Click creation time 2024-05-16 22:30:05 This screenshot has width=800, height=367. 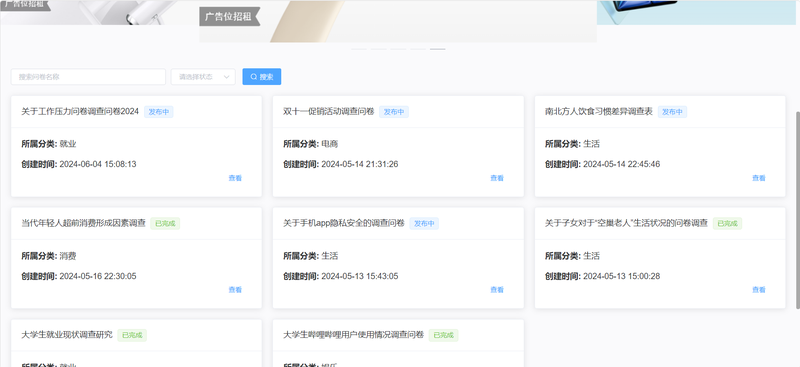98,276
